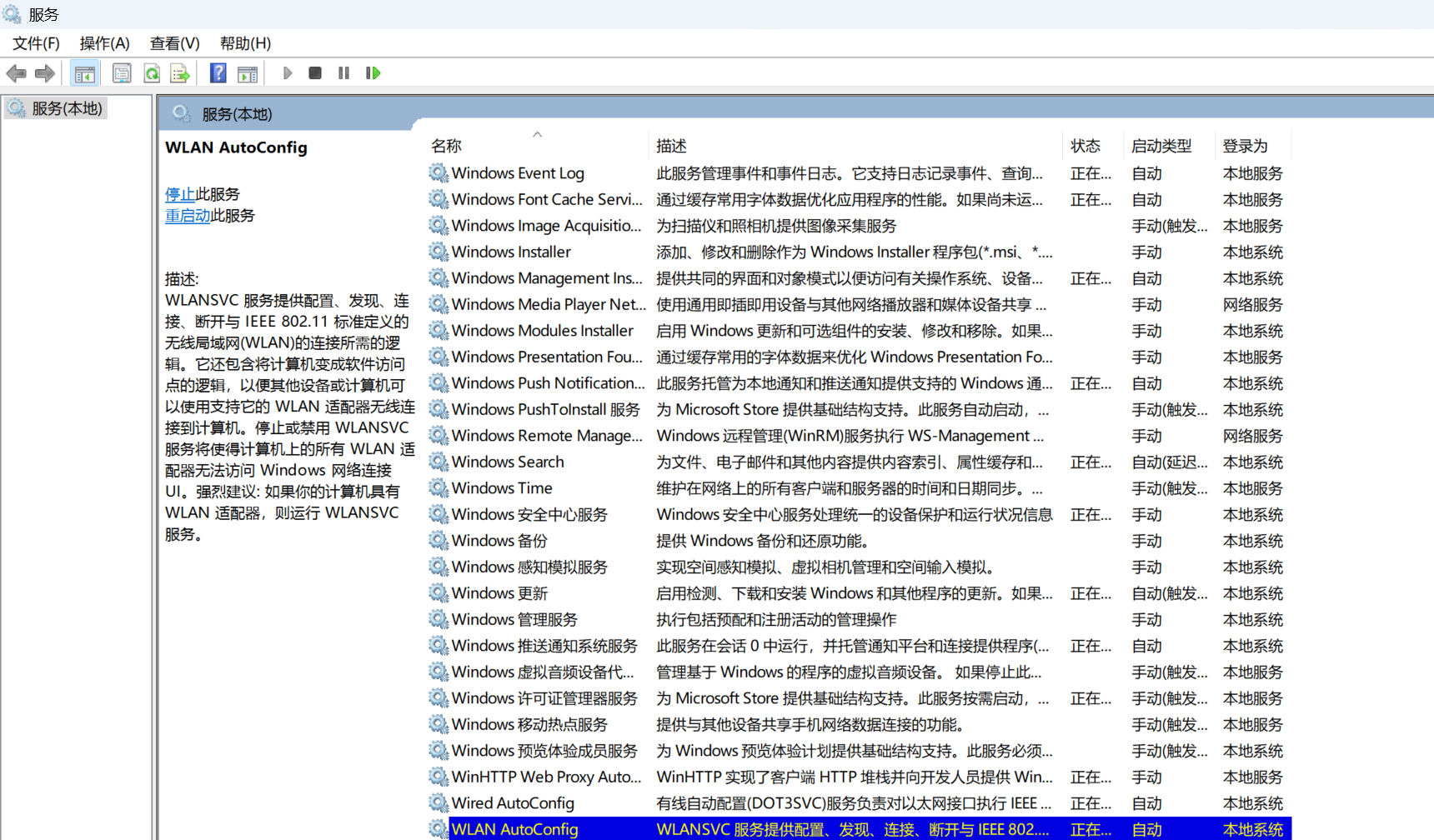Select the Windows 安全中心服务 row
The image size is (1434, 840).
(x=859, y=515)
